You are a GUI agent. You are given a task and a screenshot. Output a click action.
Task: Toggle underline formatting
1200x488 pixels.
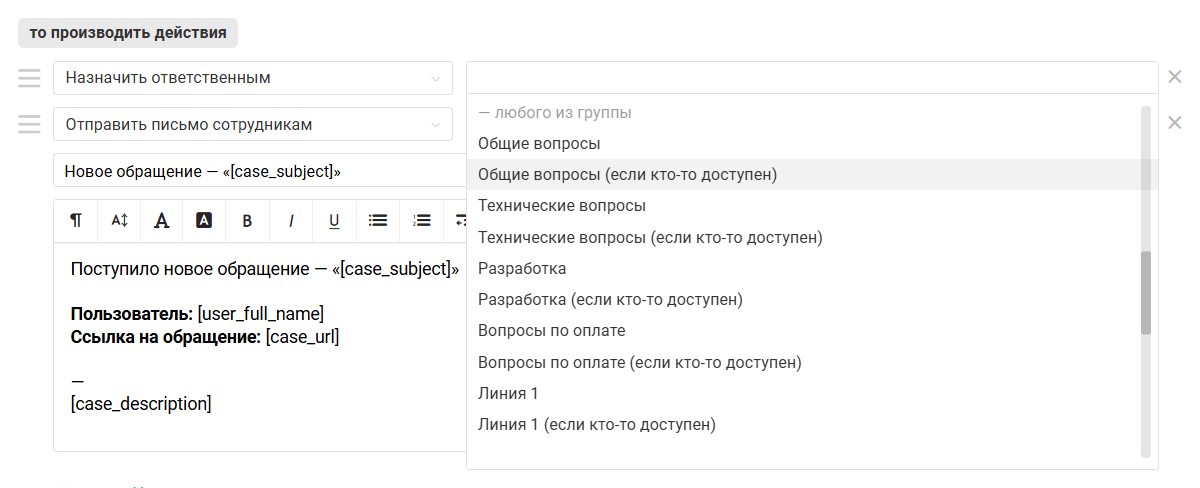334,221
